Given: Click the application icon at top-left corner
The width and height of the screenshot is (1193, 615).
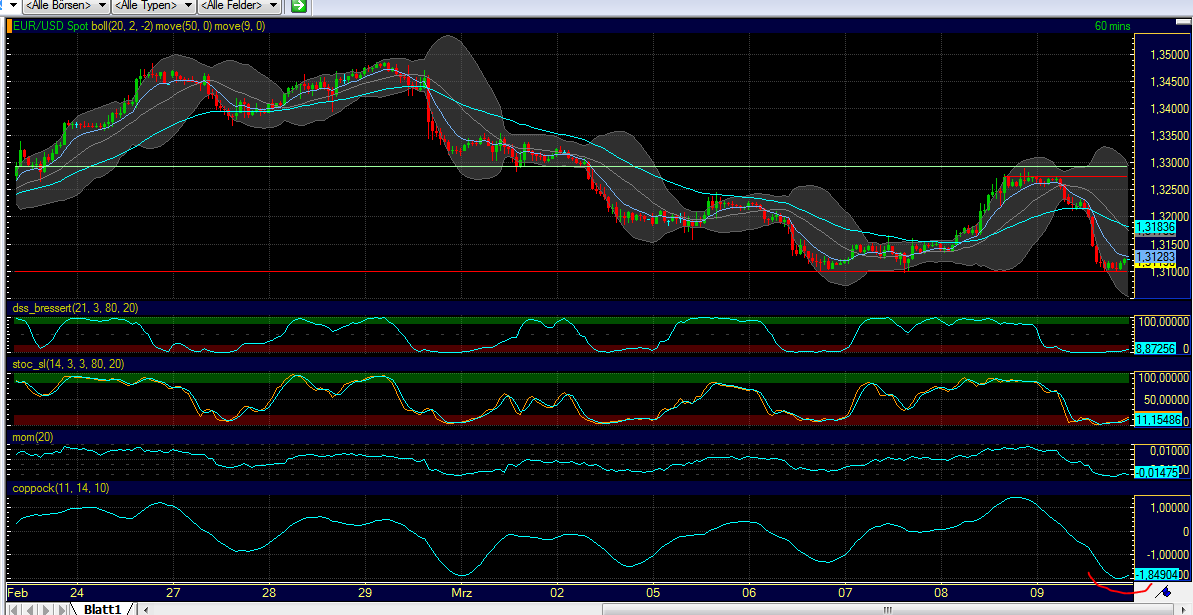Looking at the screenshot, I should (x=4, y=3).
